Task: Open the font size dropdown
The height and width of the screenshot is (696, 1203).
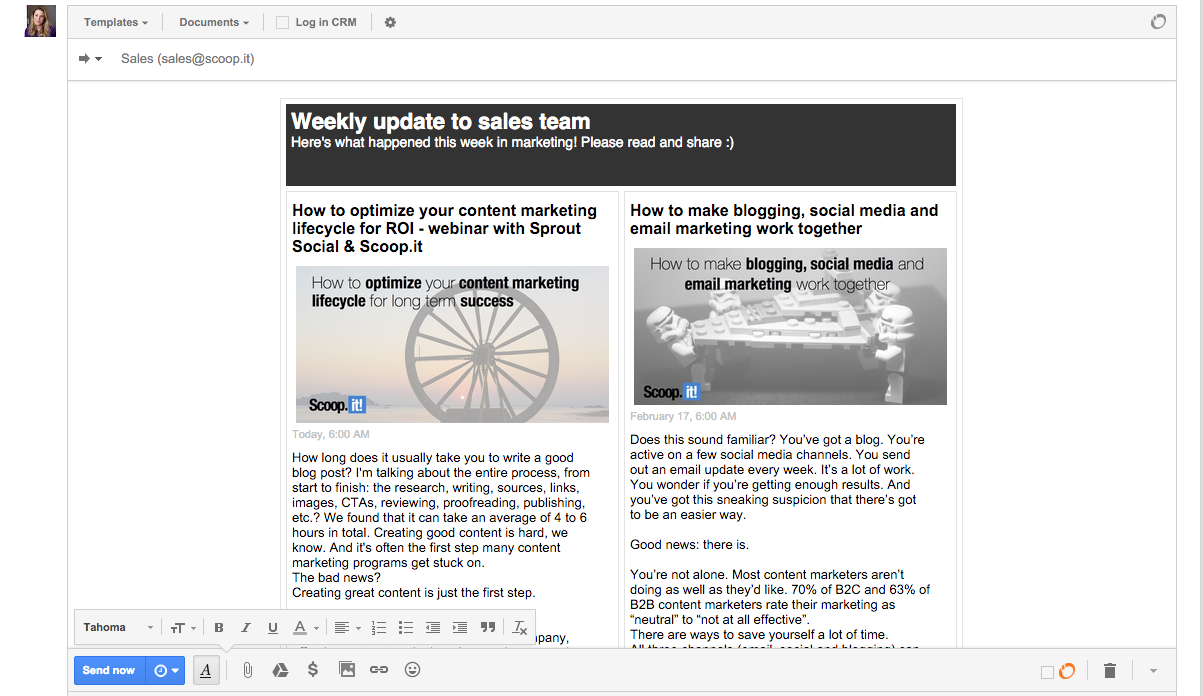Action: [x=182, y=628]
